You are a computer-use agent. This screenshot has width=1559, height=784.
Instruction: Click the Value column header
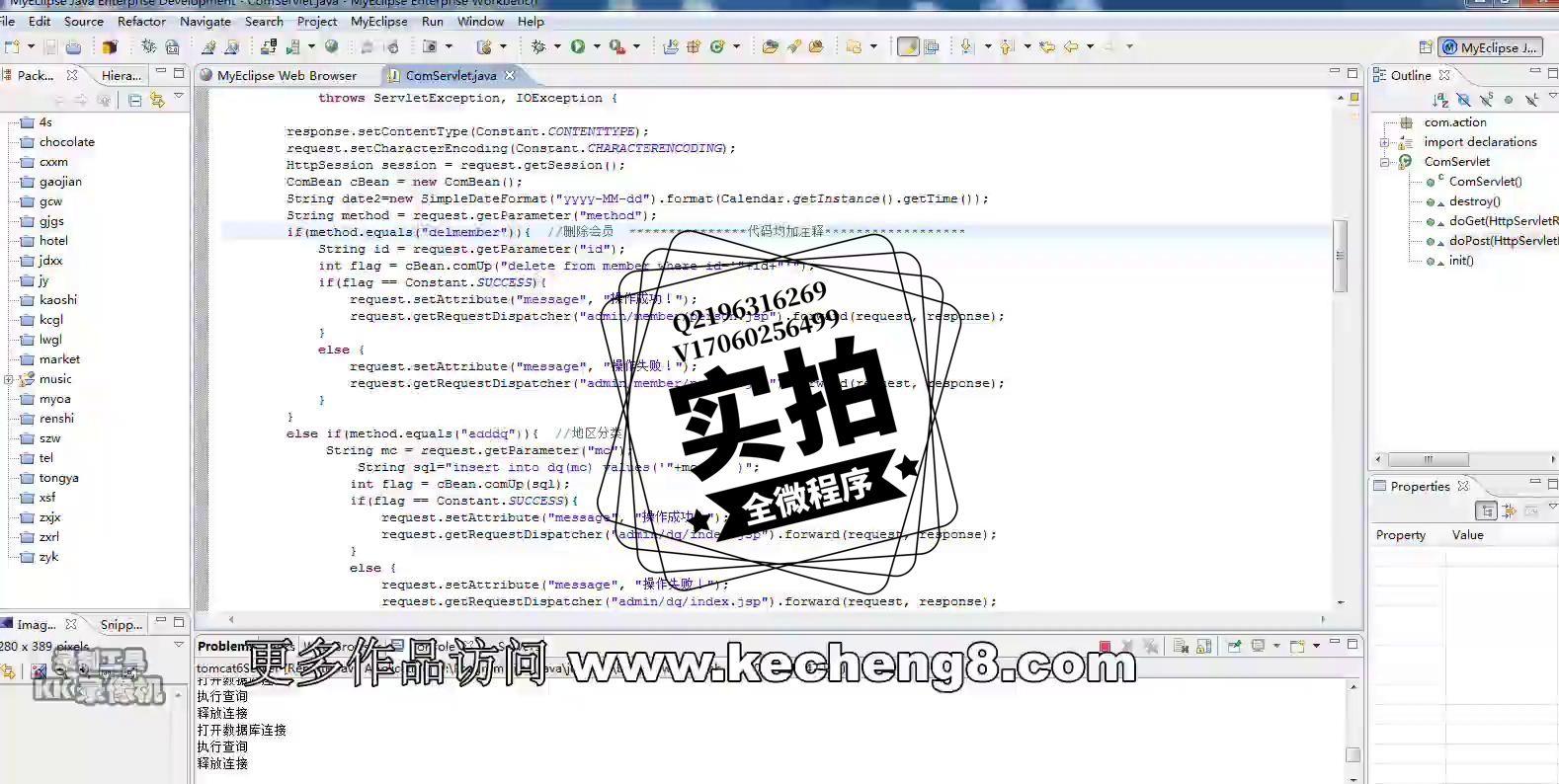(1467, 535)
